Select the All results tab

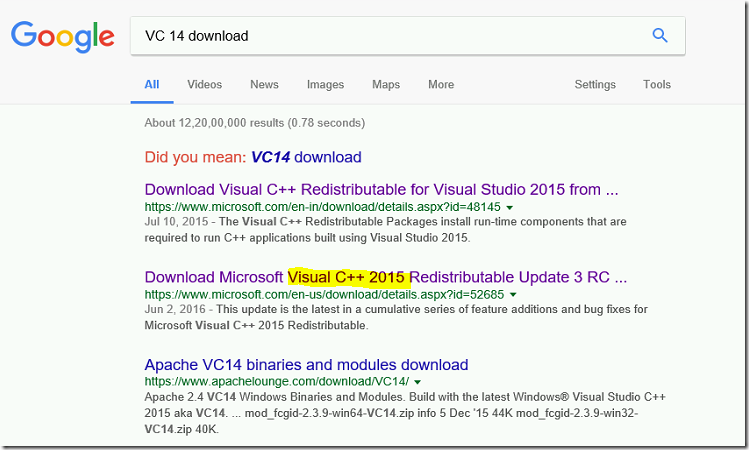pos(152,85)
